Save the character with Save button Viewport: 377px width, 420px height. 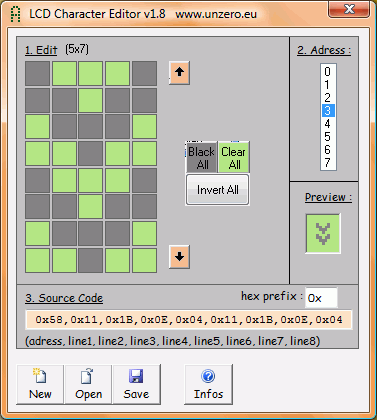[137, 384]
